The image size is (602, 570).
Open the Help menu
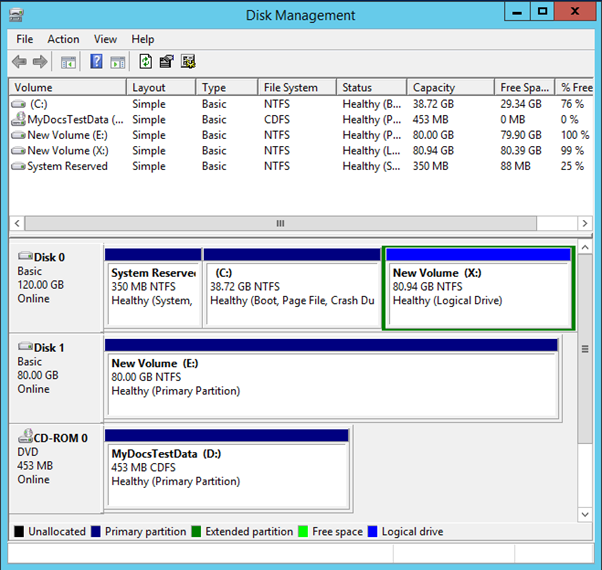click(142, 39)
